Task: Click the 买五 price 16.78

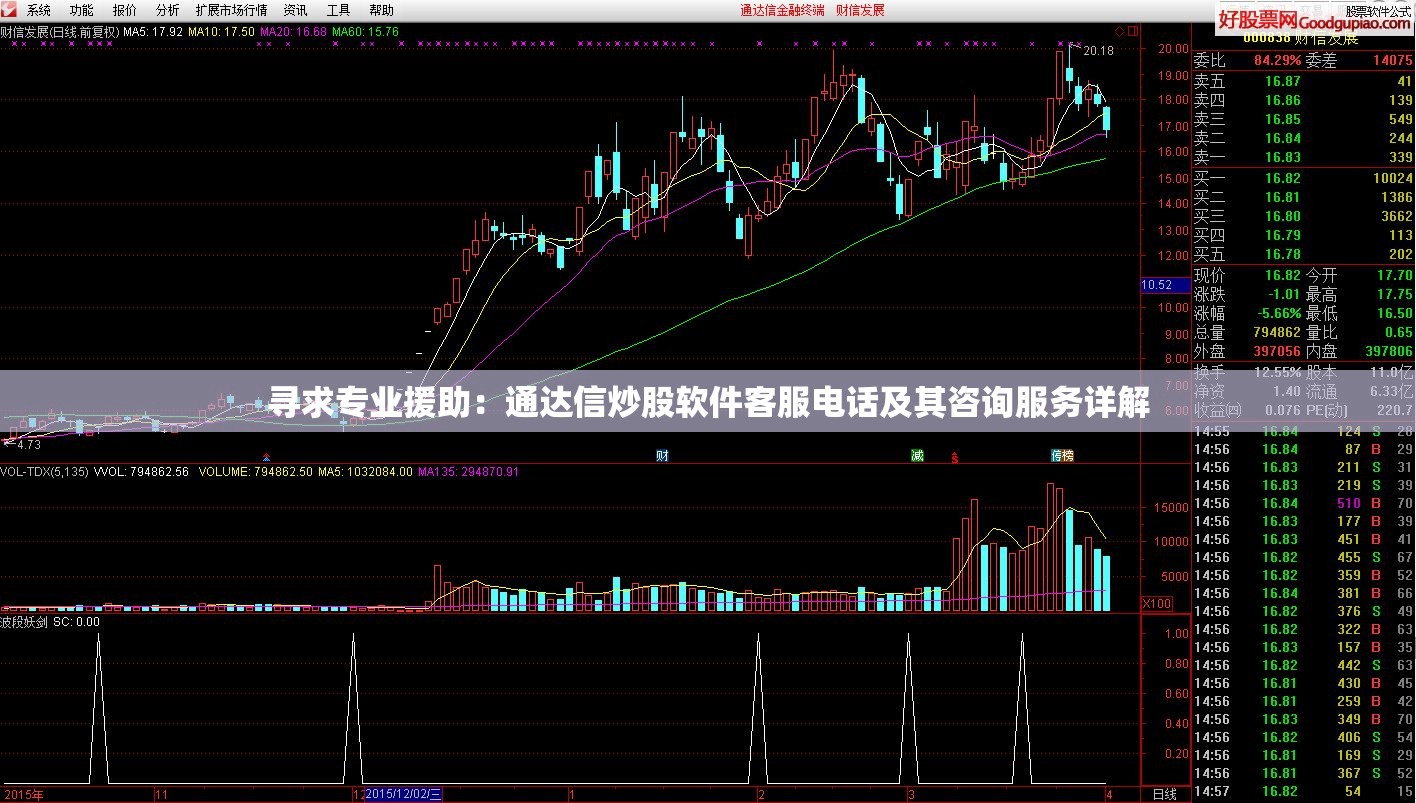Action: pos(1282,255)
